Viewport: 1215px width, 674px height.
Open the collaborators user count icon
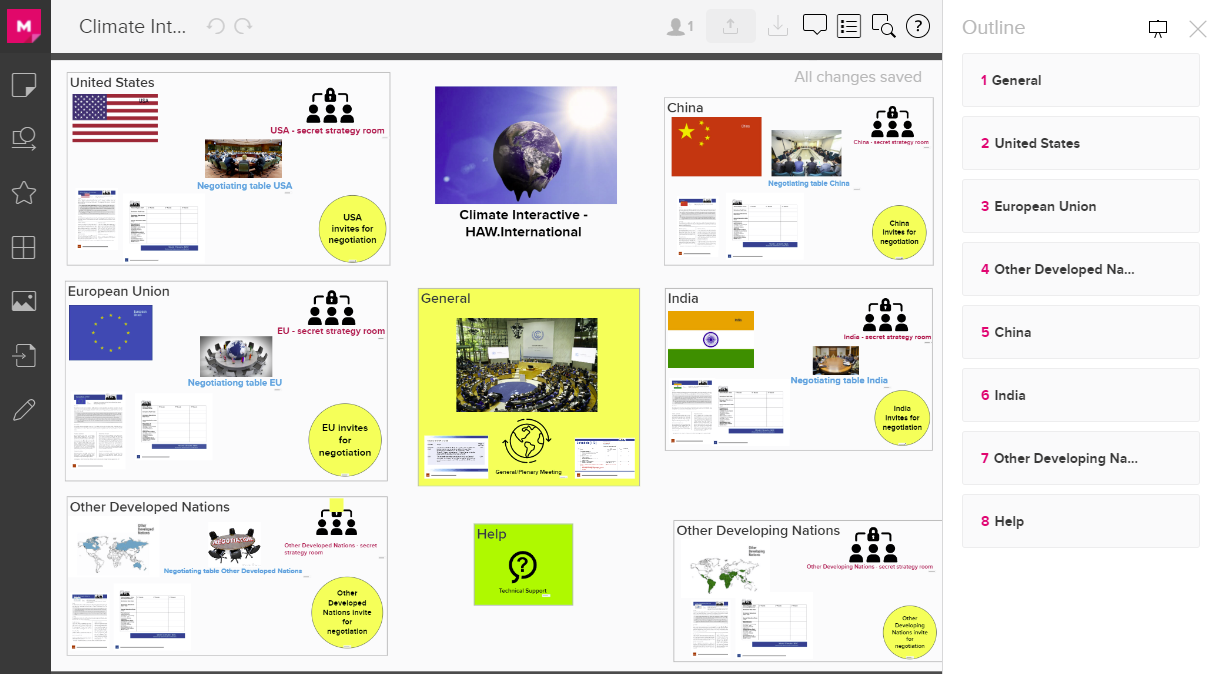pos(680,27)
